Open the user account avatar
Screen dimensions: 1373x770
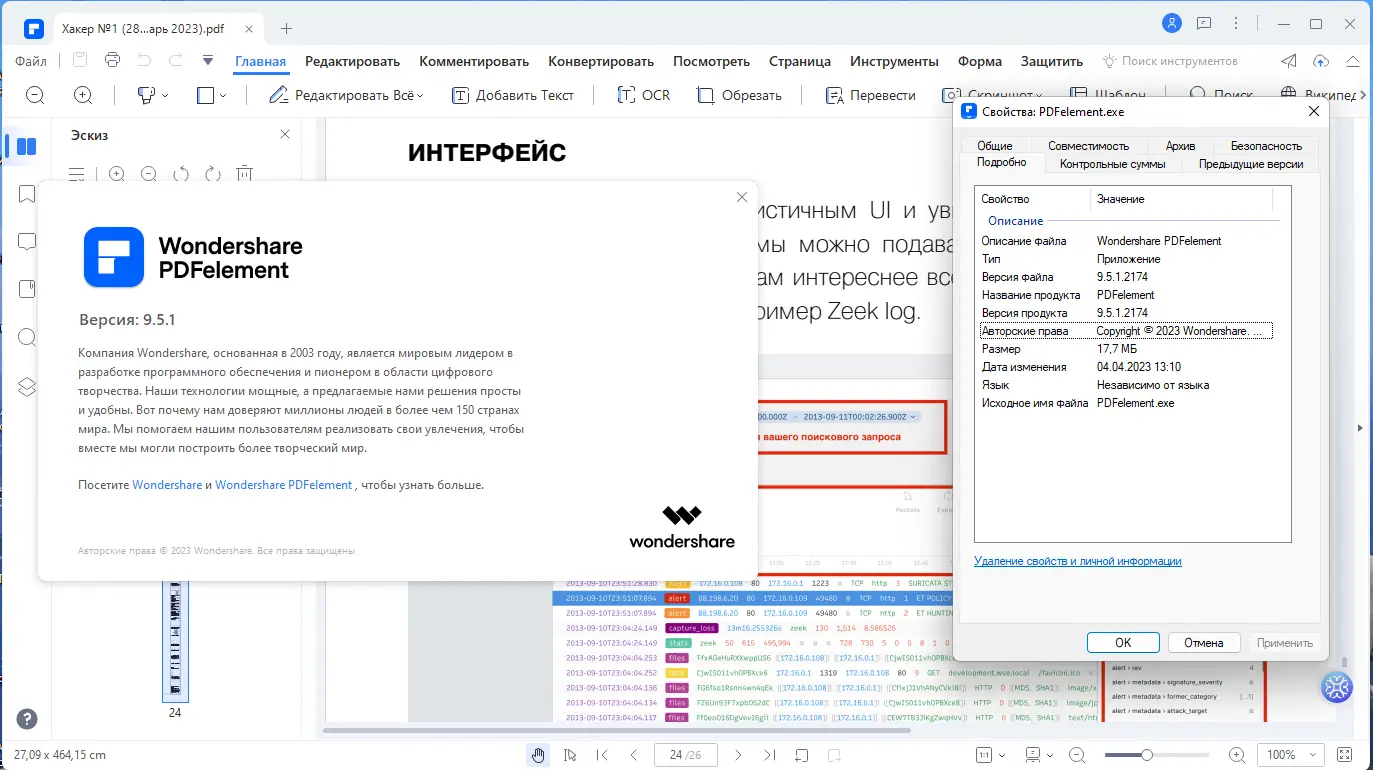pyautogui.click(x=1172, y=23)
